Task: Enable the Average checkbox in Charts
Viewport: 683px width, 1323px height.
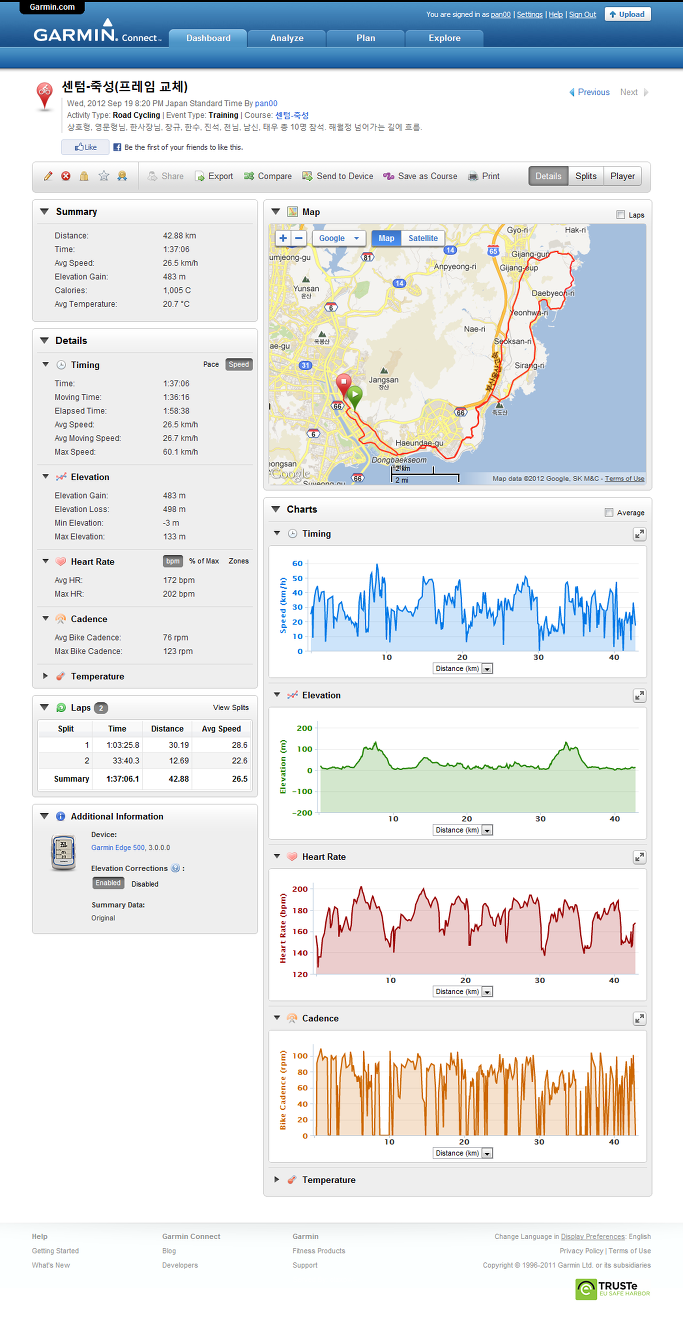Action: coord(609,513)
